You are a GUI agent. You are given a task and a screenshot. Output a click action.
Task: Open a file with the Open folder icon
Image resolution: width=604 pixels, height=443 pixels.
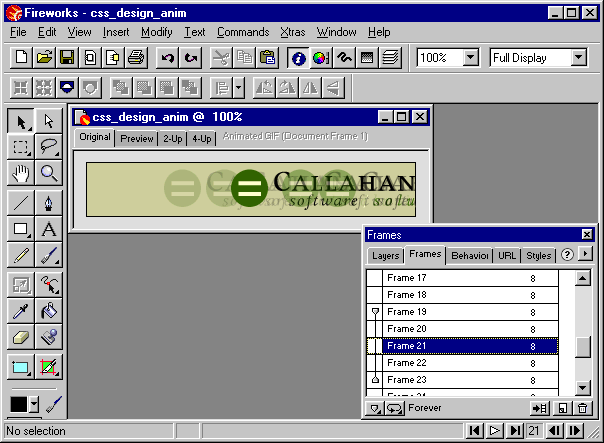(44, 58)
